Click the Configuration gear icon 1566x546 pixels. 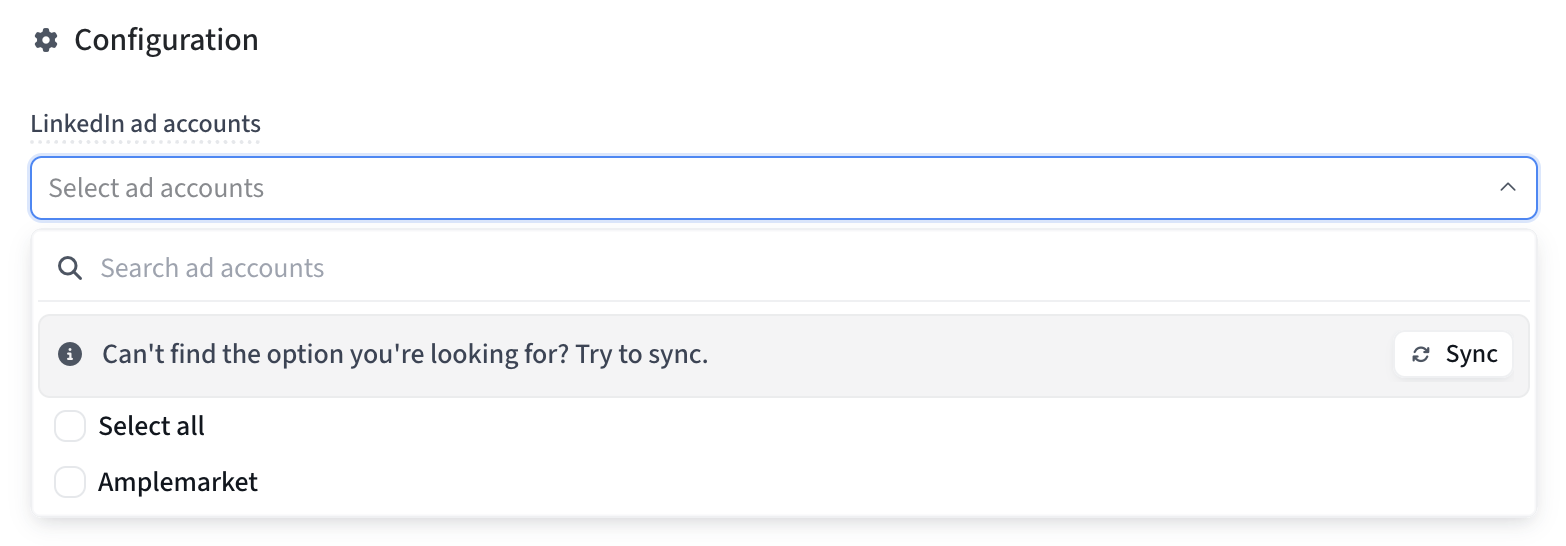coord(45,41)
